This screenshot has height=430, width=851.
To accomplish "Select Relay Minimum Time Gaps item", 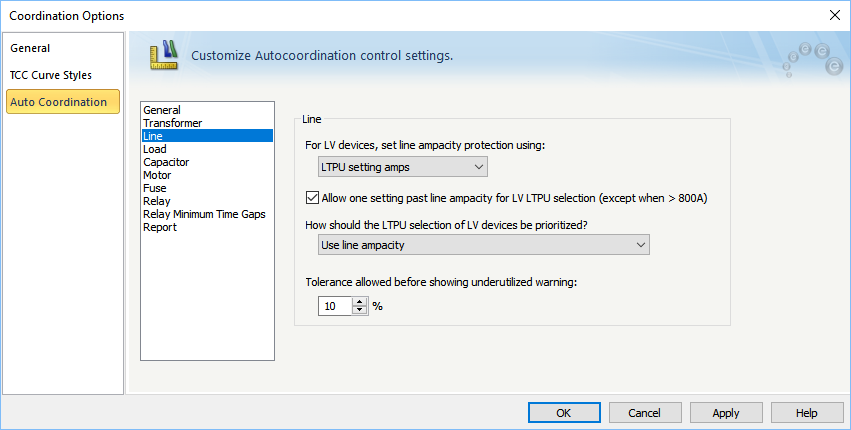I will (204, 214).
